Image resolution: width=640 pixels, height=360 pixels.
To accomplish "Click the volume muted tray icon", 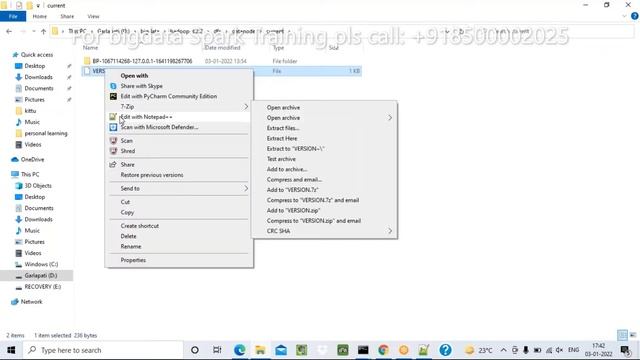I will point(560,350).
